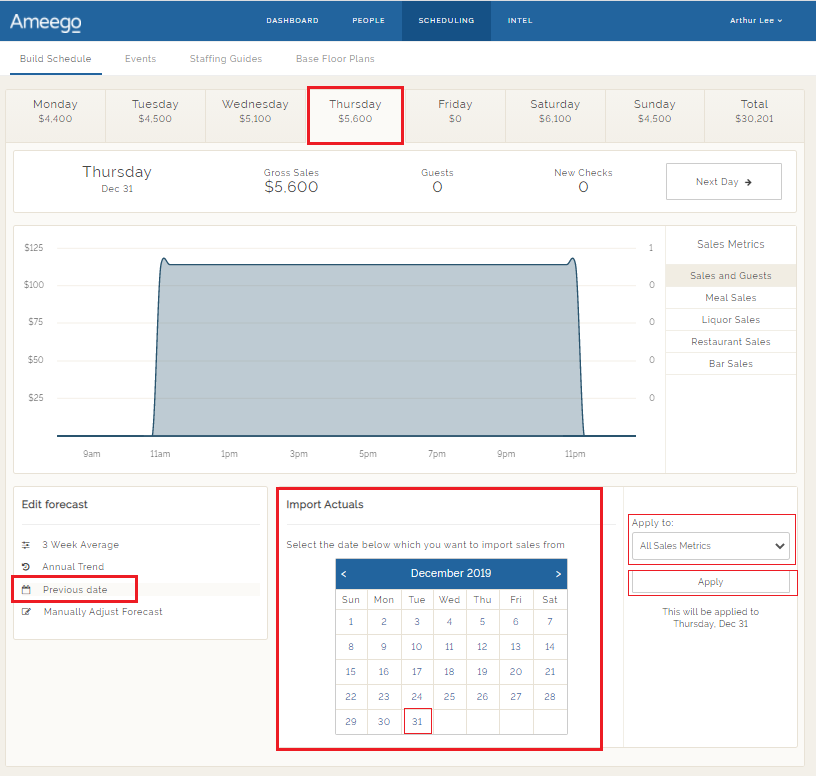Screen dimensions: 816x776
Task: Open the Staffing Guides tab
Action: pos(225,59)
